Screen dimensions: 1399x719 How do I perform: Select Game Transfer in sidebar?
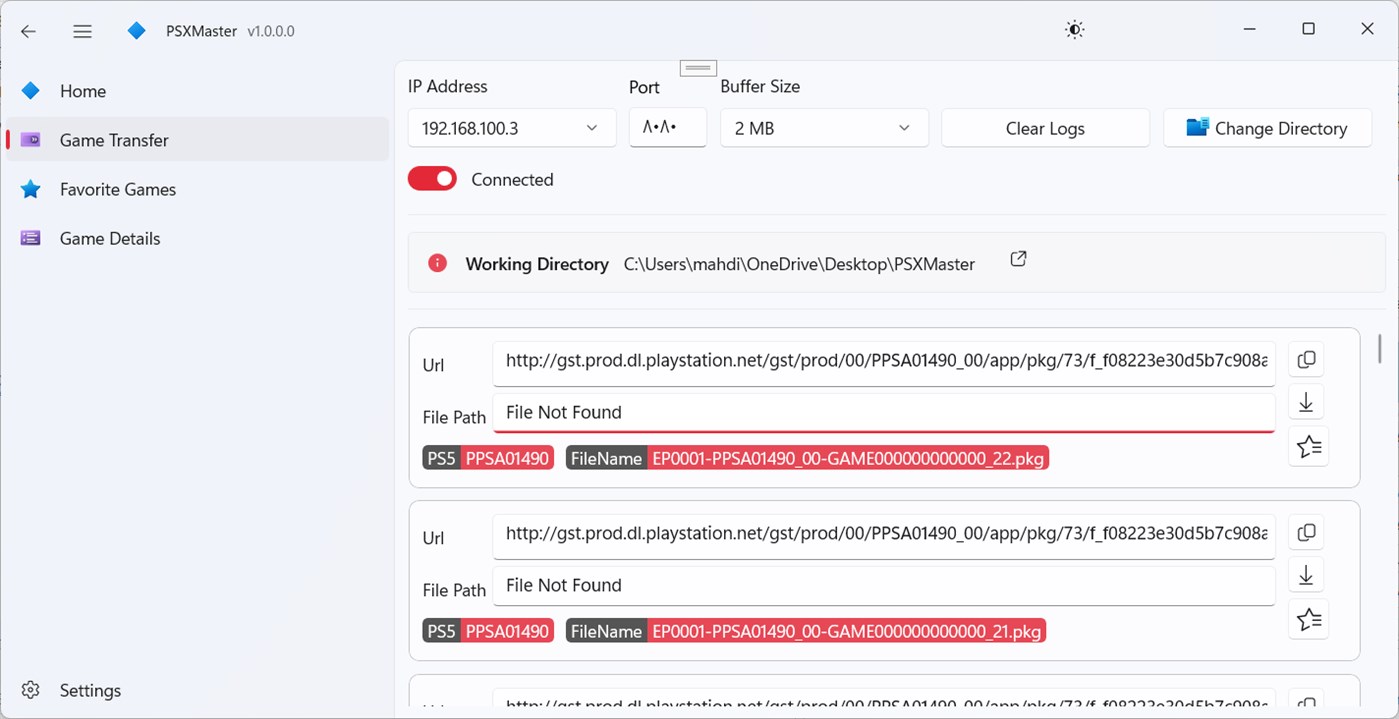pos(197,140)
